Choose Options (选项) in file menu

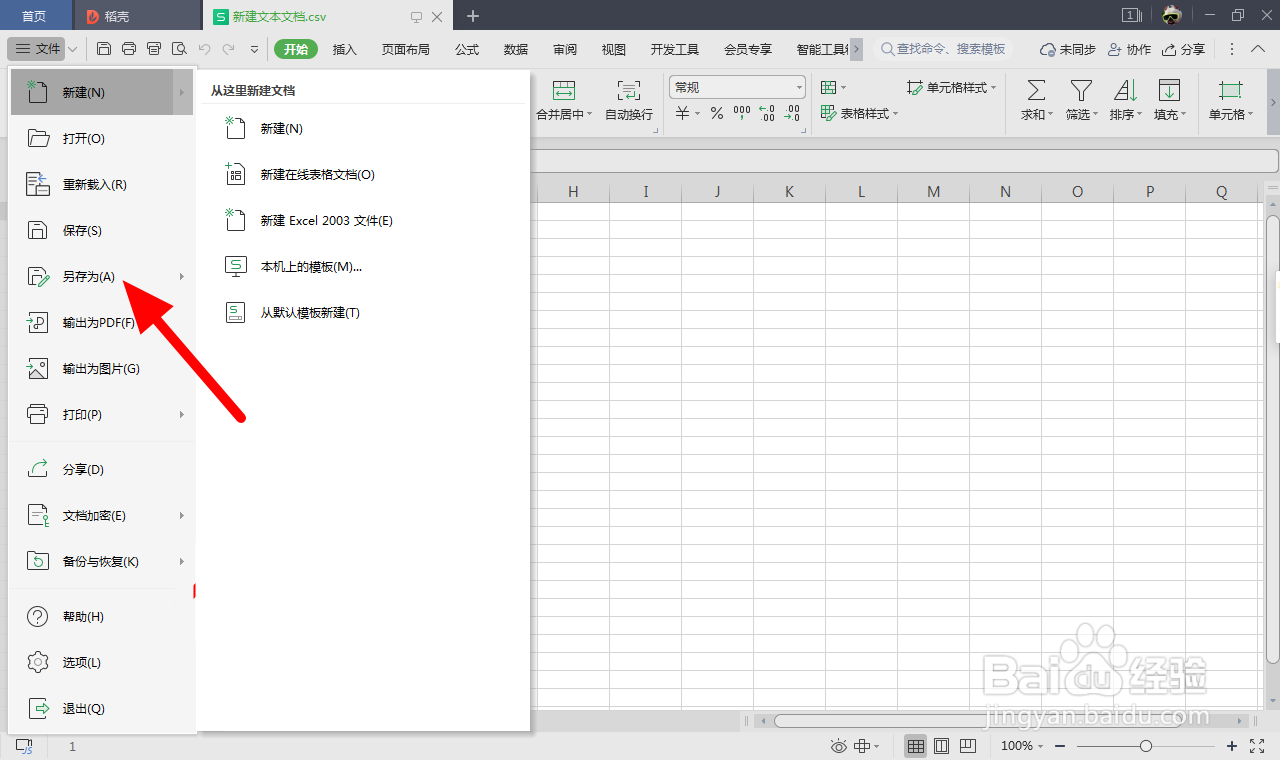coord(100,662)
